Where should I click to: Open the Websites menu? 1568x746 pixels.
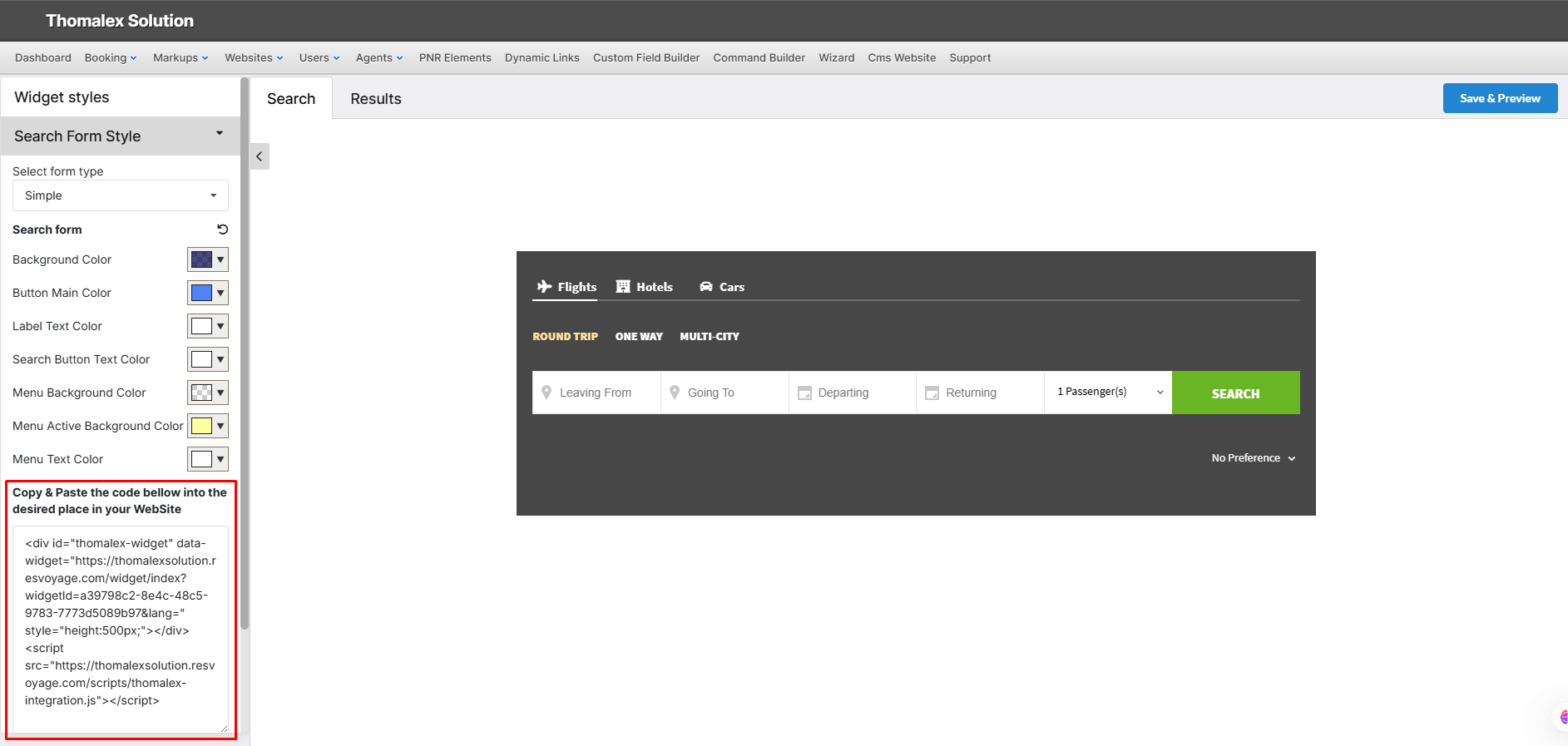coord(254,57)
